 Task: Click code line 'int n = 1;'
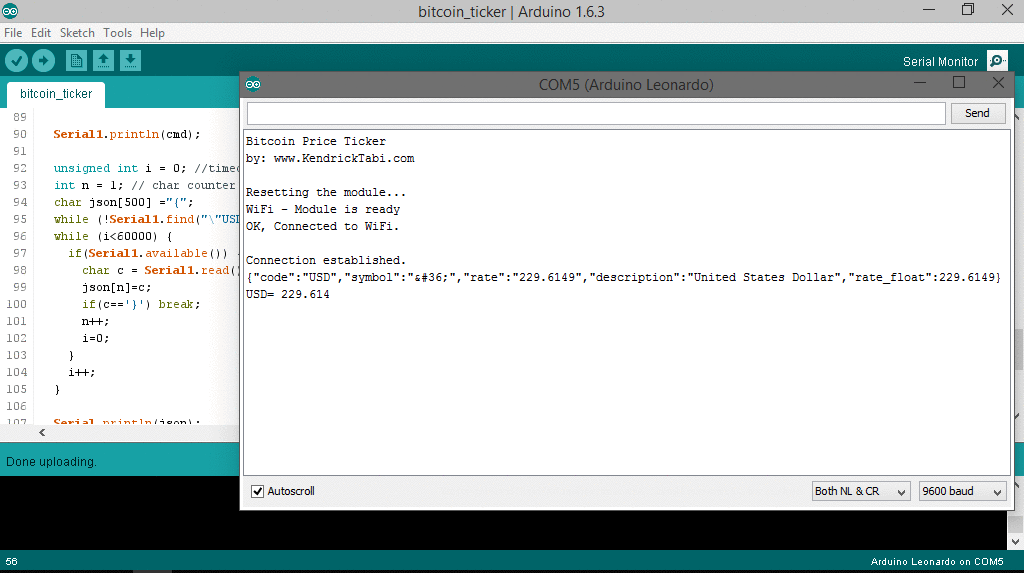tap(88, 186)
